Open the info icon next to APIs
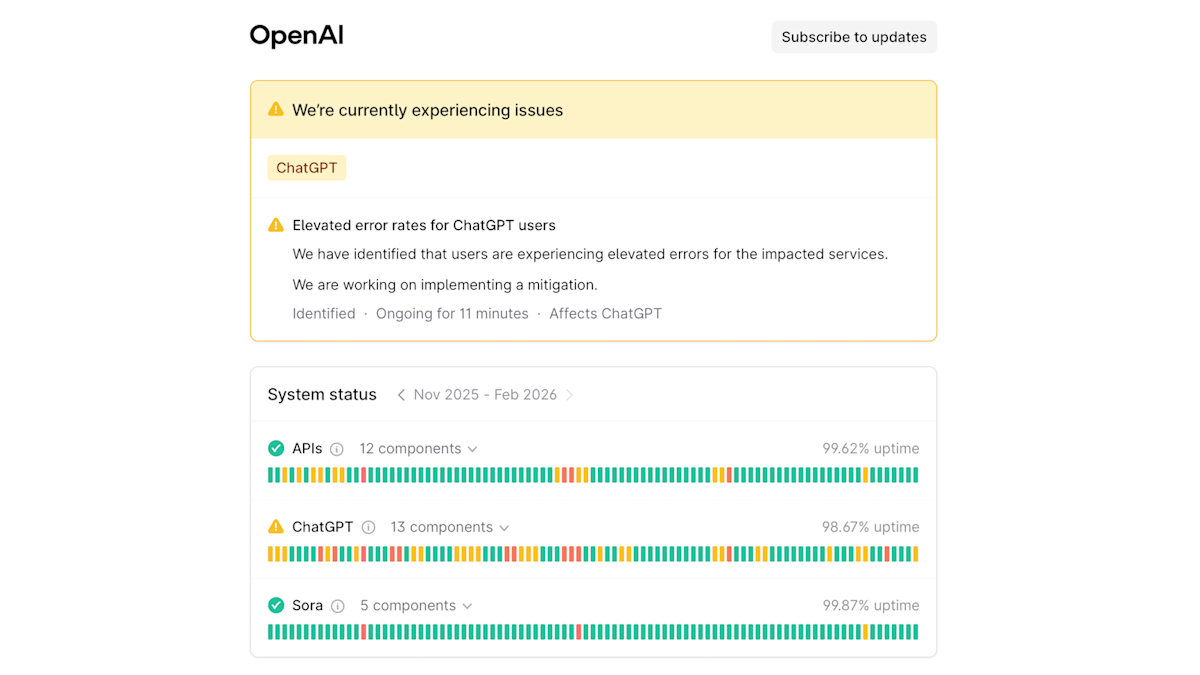 337,448
